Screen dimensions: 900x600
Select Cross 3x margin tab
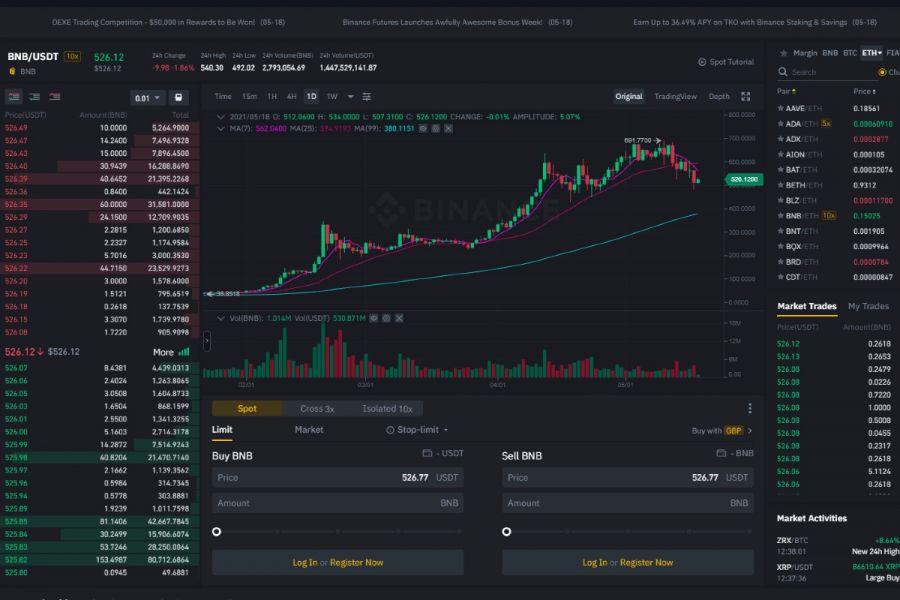(317, 409)
